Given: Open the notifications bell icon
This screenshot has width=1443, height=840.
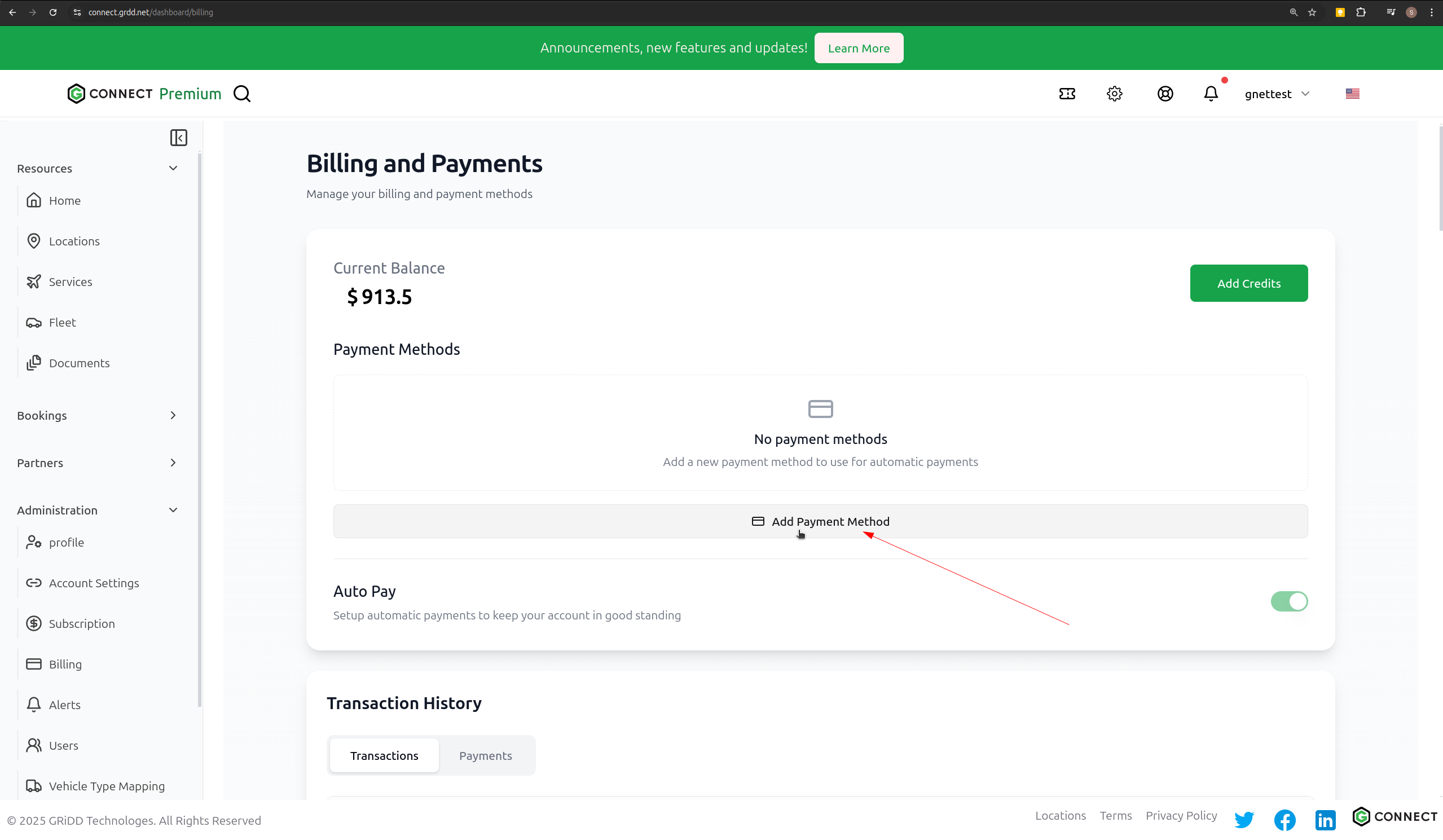Looking at the screenshot, I should tap(1211, 94).
